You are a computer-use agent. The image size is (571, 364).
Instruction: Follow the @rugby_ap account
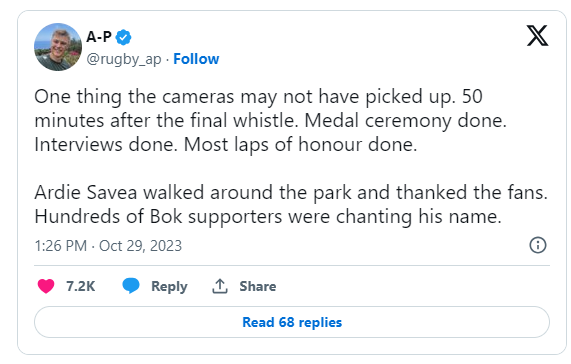click(x=196, y=59)
